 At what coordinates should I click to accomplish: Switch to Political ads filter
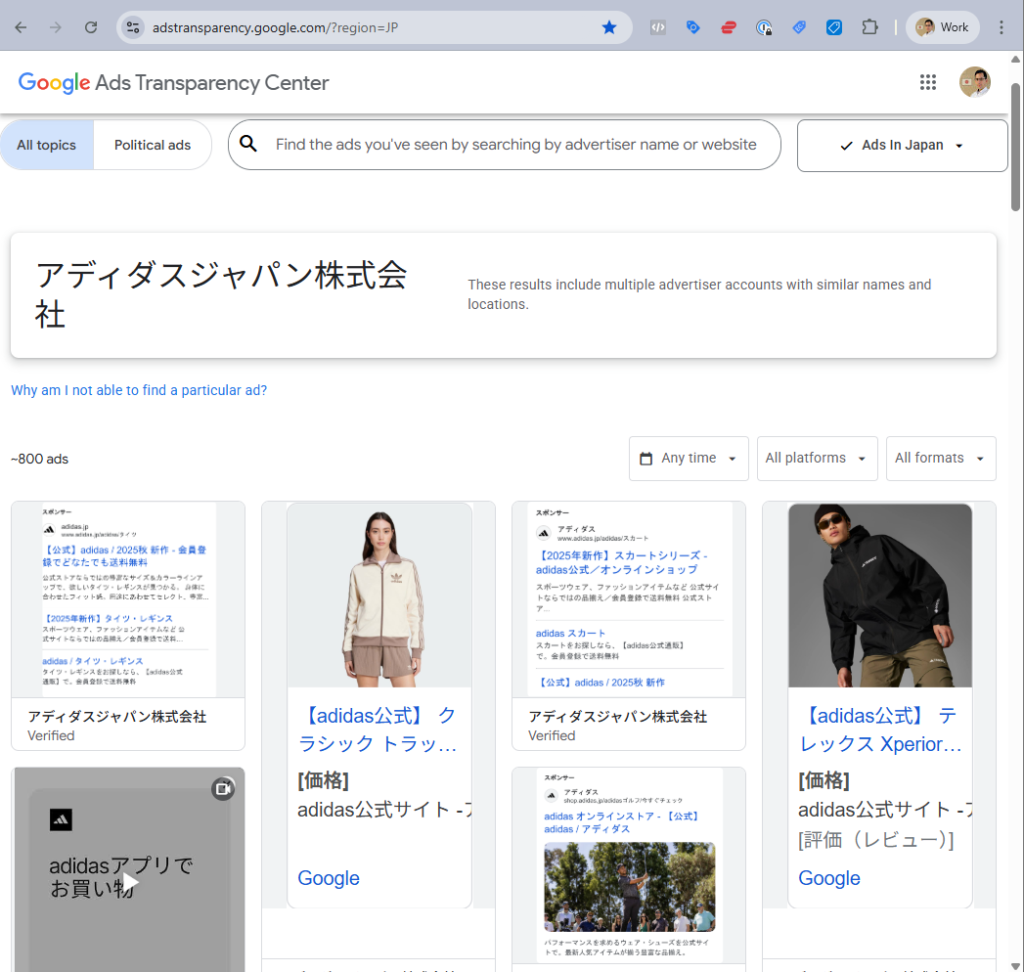tap(152, 145)
